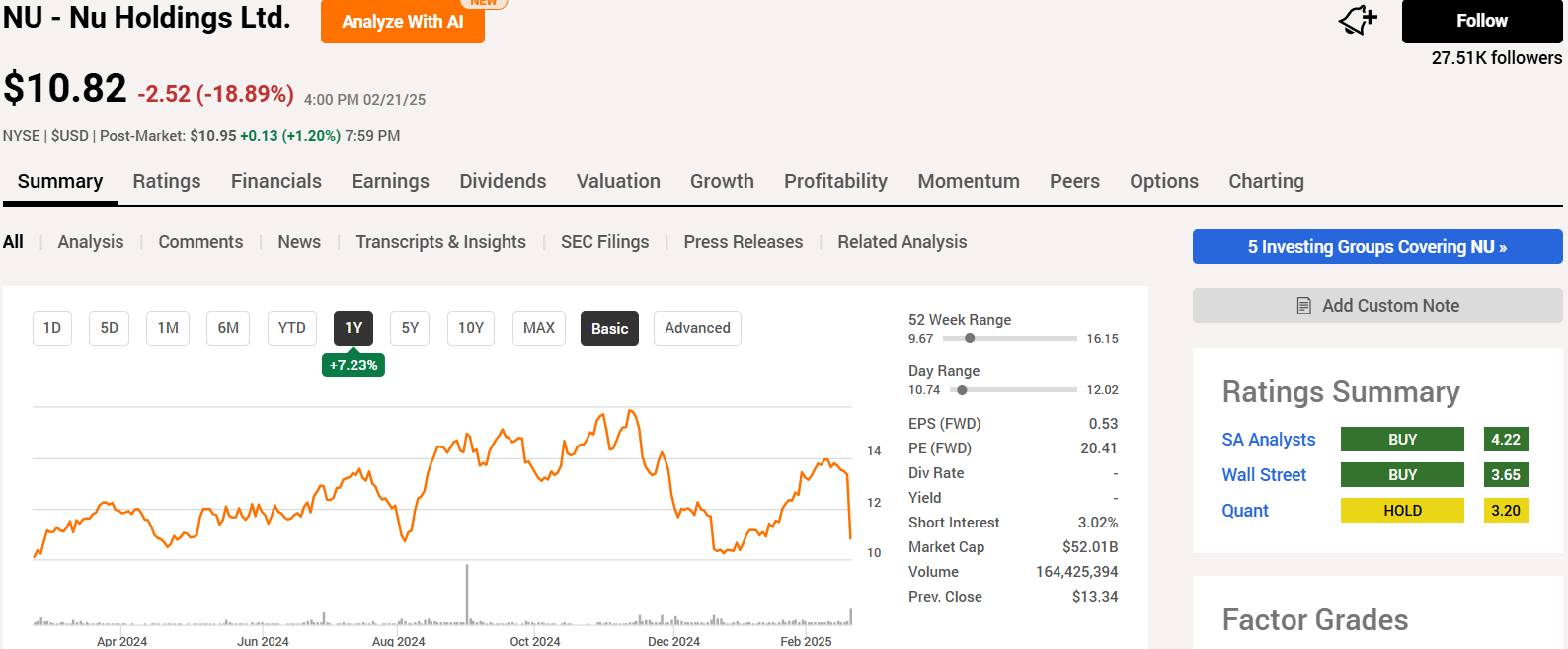Go to the Dividends tab

tap(503, 181)
